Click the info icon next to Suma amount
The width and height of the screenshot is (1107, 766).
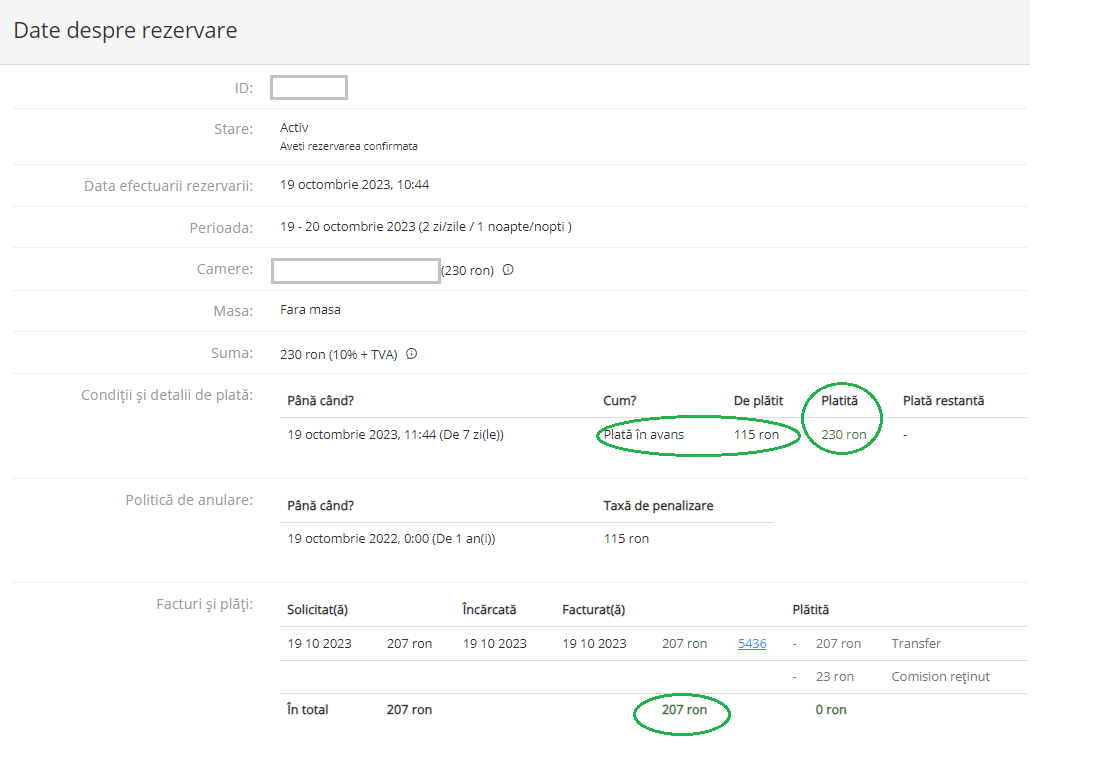click(x=411, y=353)
